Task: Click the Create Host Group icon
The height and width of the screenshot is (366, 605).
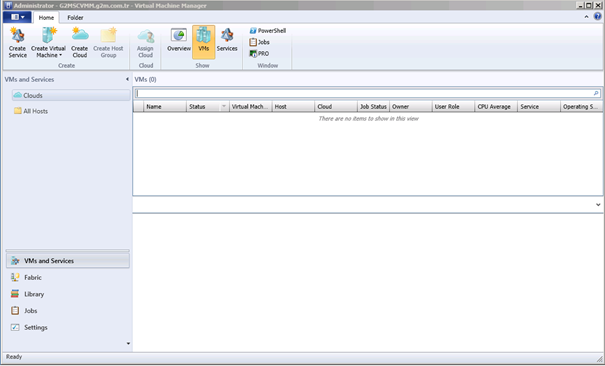Action: click(x=108, y=42)
